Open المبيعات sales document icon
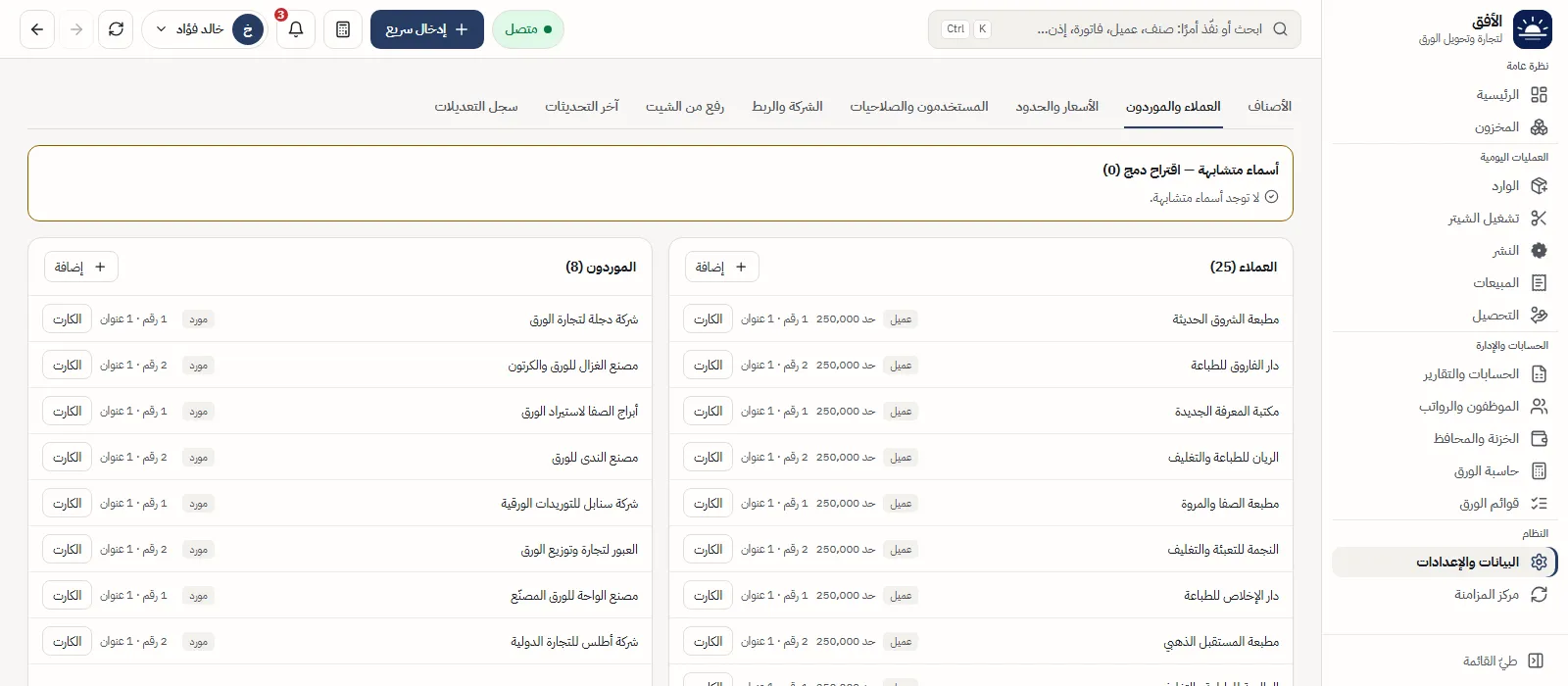The height and width of the screenshot is (686, 1568). pyautogui.click(x=1539, y=283)
